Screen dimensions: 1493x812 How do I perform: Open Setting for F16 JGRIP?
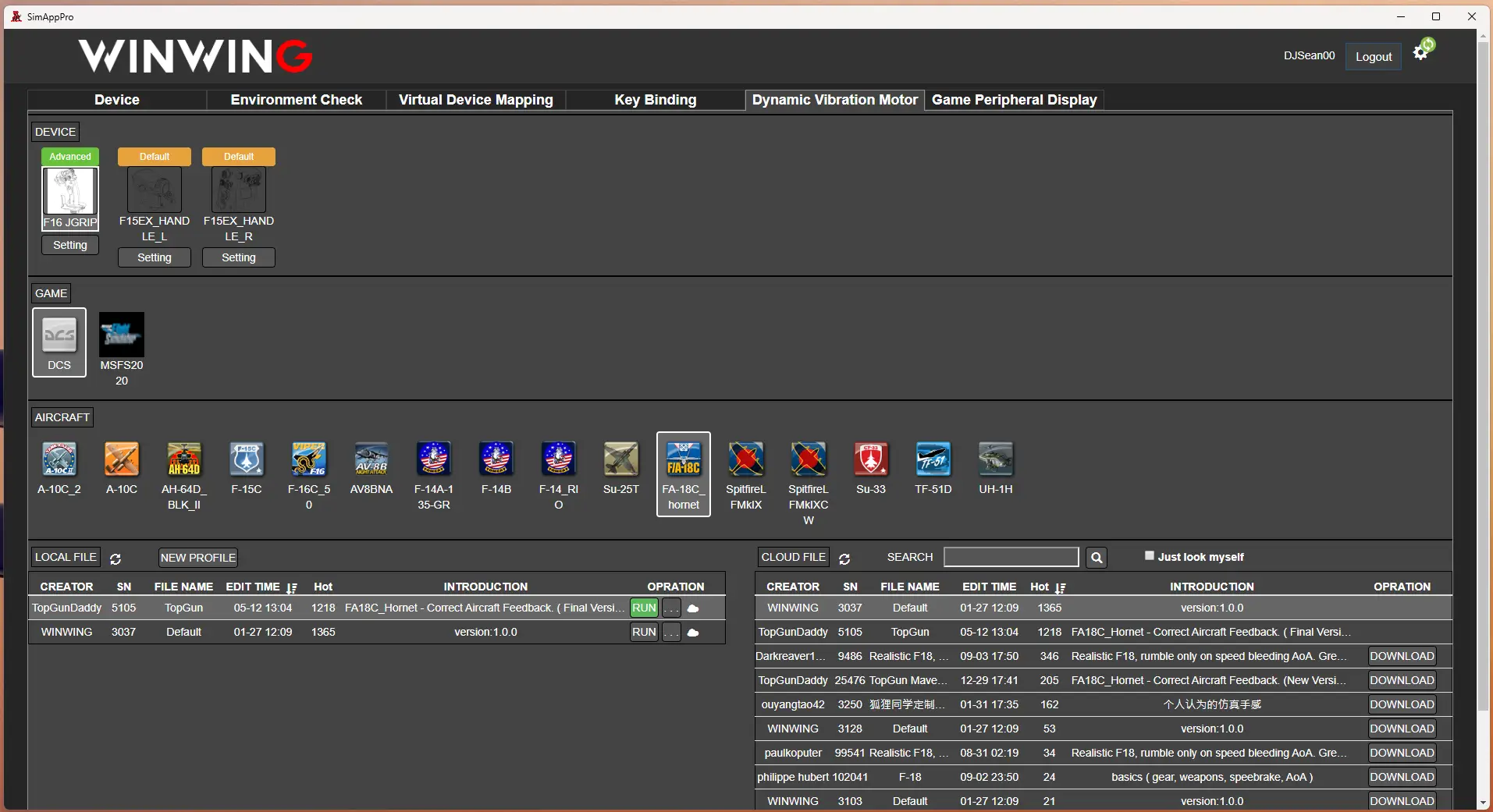click(70, 245)
